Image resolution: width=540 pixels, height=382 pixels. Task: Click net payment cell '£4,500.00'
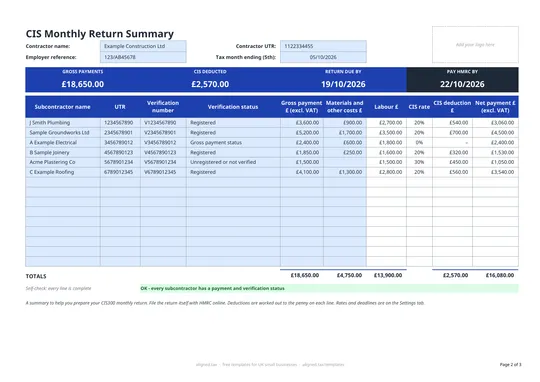[x=495, y=133]
